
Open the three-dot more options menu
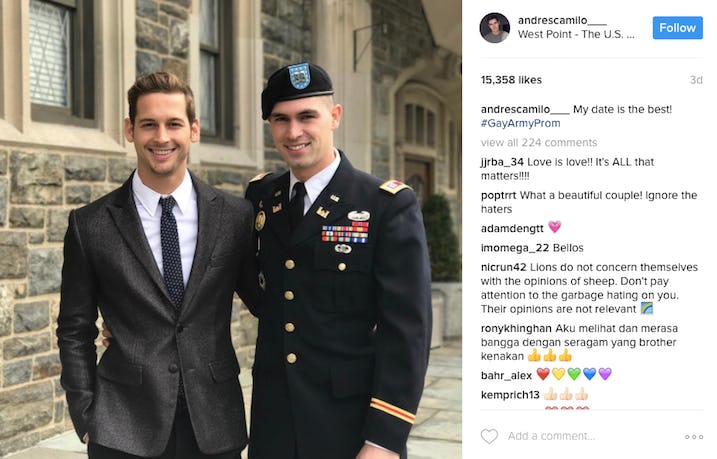click(694, 437)
